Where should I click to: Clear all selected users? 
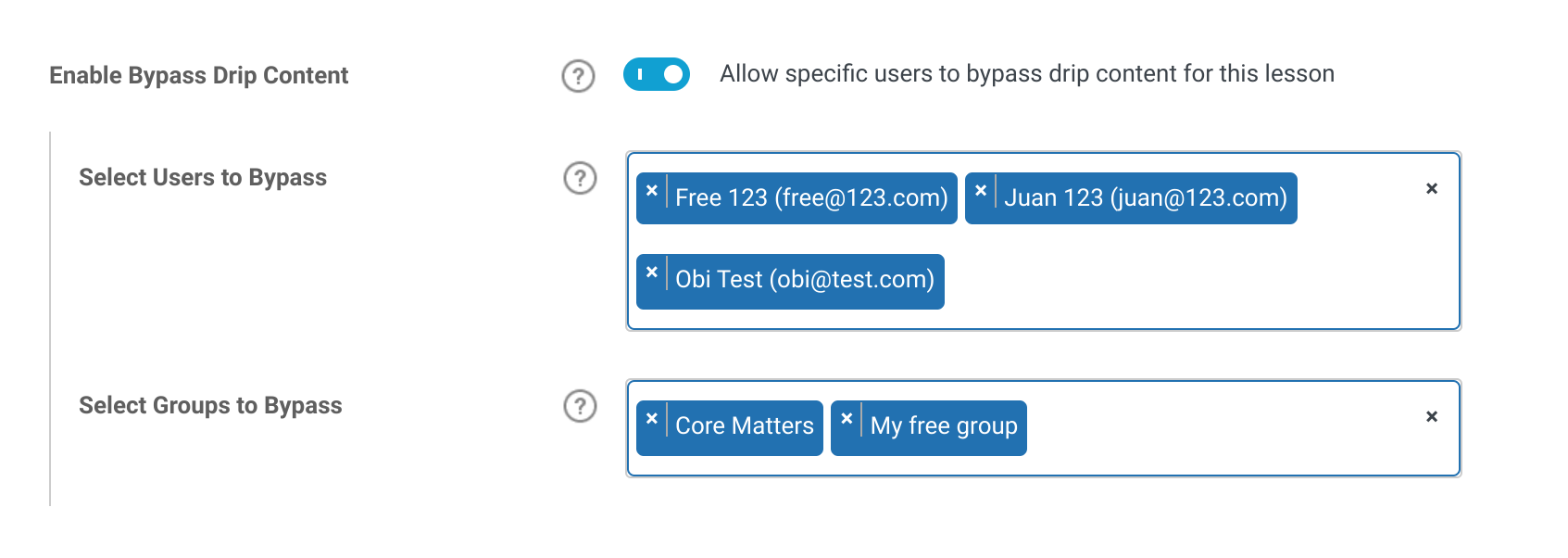pyautogui.click(x=1432, y=189)
